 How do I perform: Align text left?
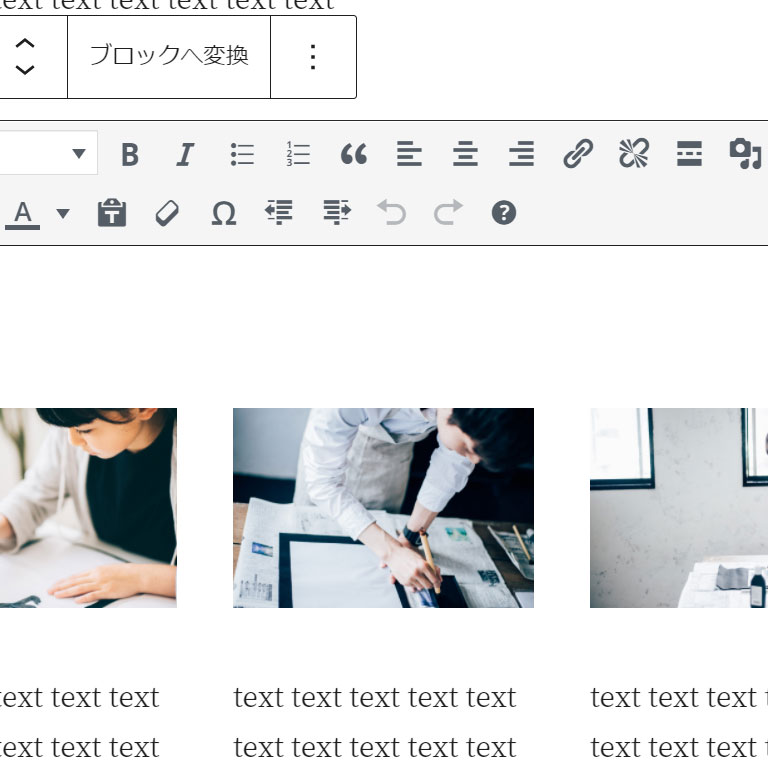tap(409, 154)
